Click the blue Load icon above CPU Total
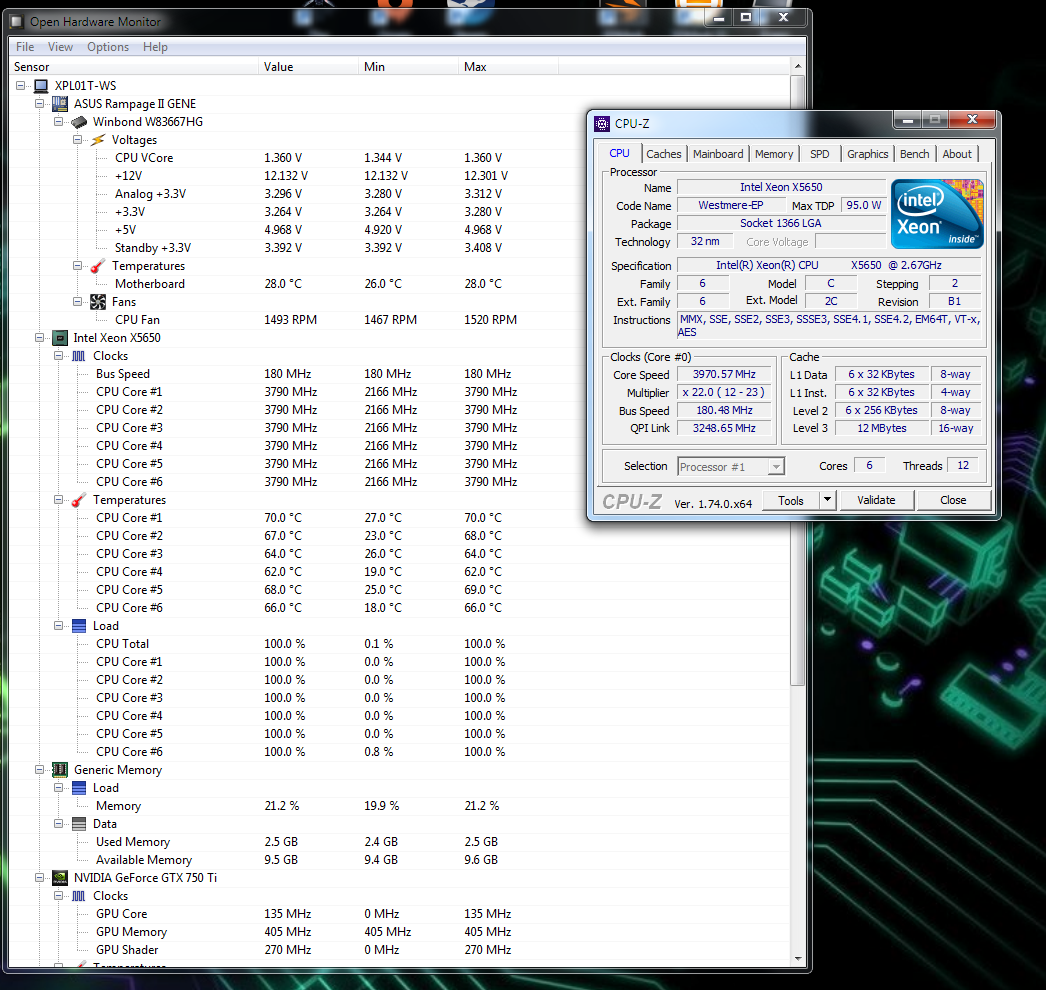The image size is (1046, 990). [79, 626]
